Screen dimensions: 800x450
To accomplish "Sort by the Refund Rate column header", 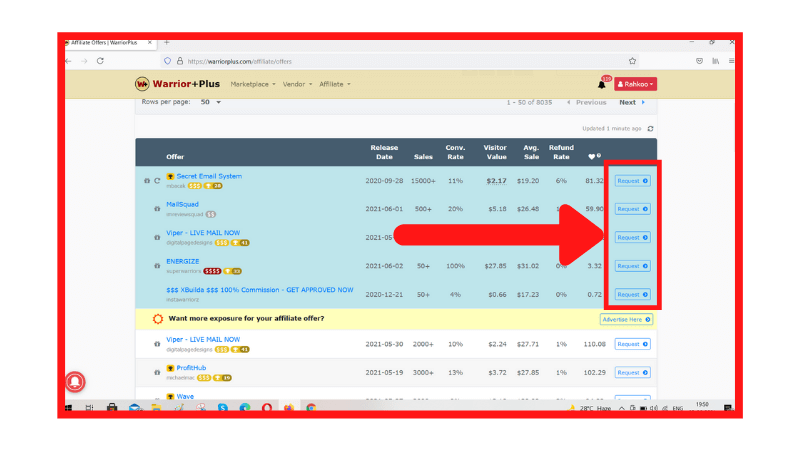I will (x=561, y=152).
